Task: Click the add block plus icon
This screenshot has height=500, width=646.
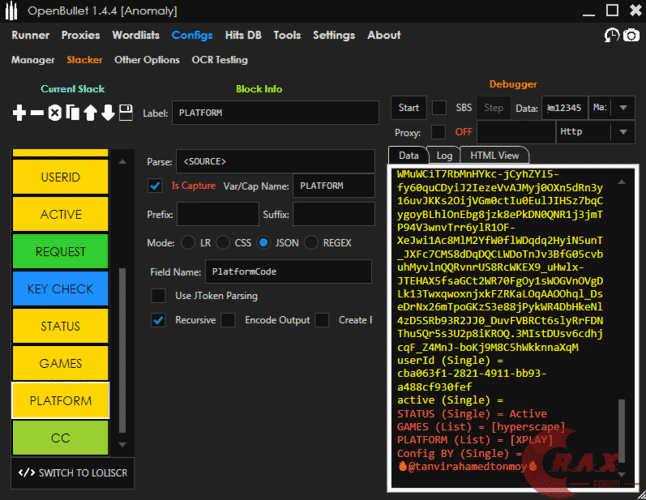Action: pyautogui.click(x=19, y=113)
